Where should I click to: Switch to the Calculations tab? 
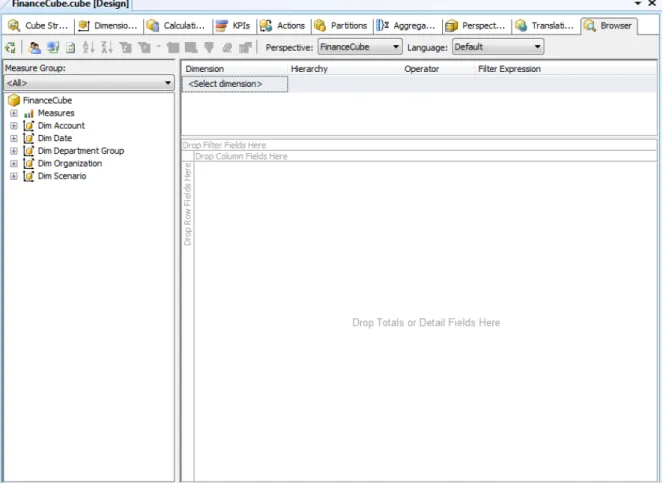[x=177, y=25]
